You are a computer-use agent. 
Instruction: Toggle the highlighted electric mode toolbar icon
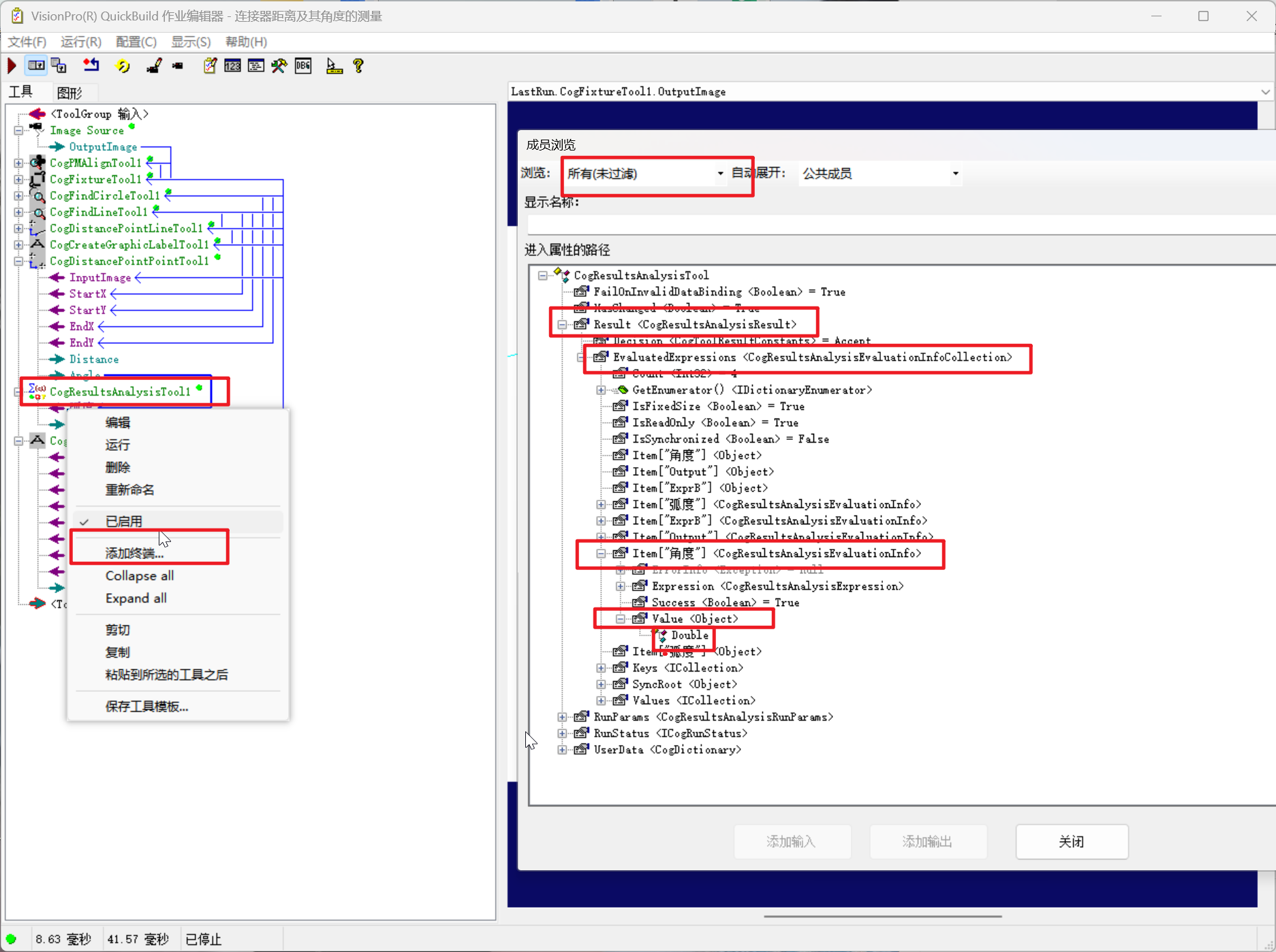(36, 65)
